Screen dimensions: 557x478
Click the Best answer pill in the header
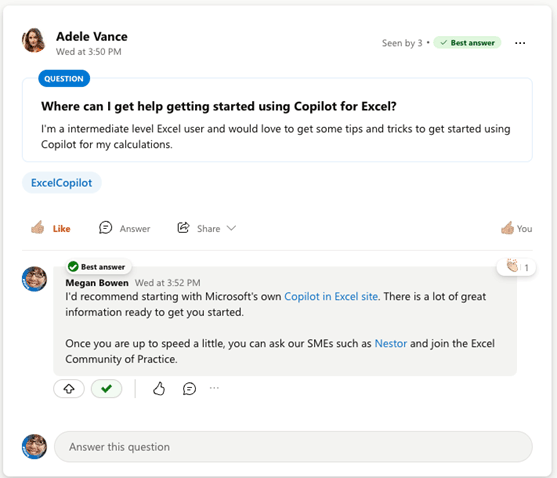(467, 43)
